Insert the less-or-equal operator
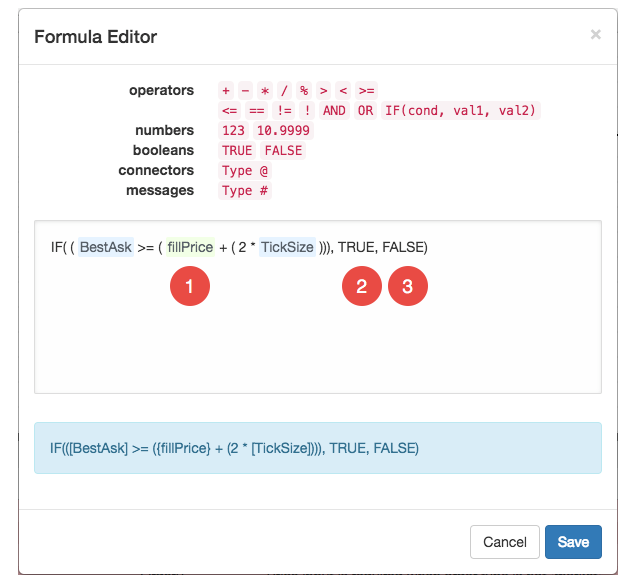 coord(229,111)
